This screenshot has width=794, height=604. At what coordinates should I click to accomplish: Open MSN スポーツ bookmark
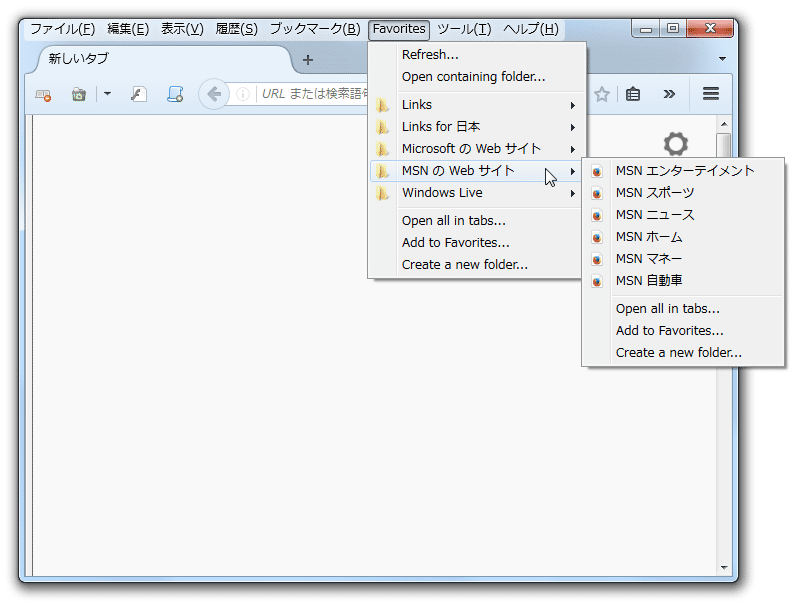tap(683, 193)
